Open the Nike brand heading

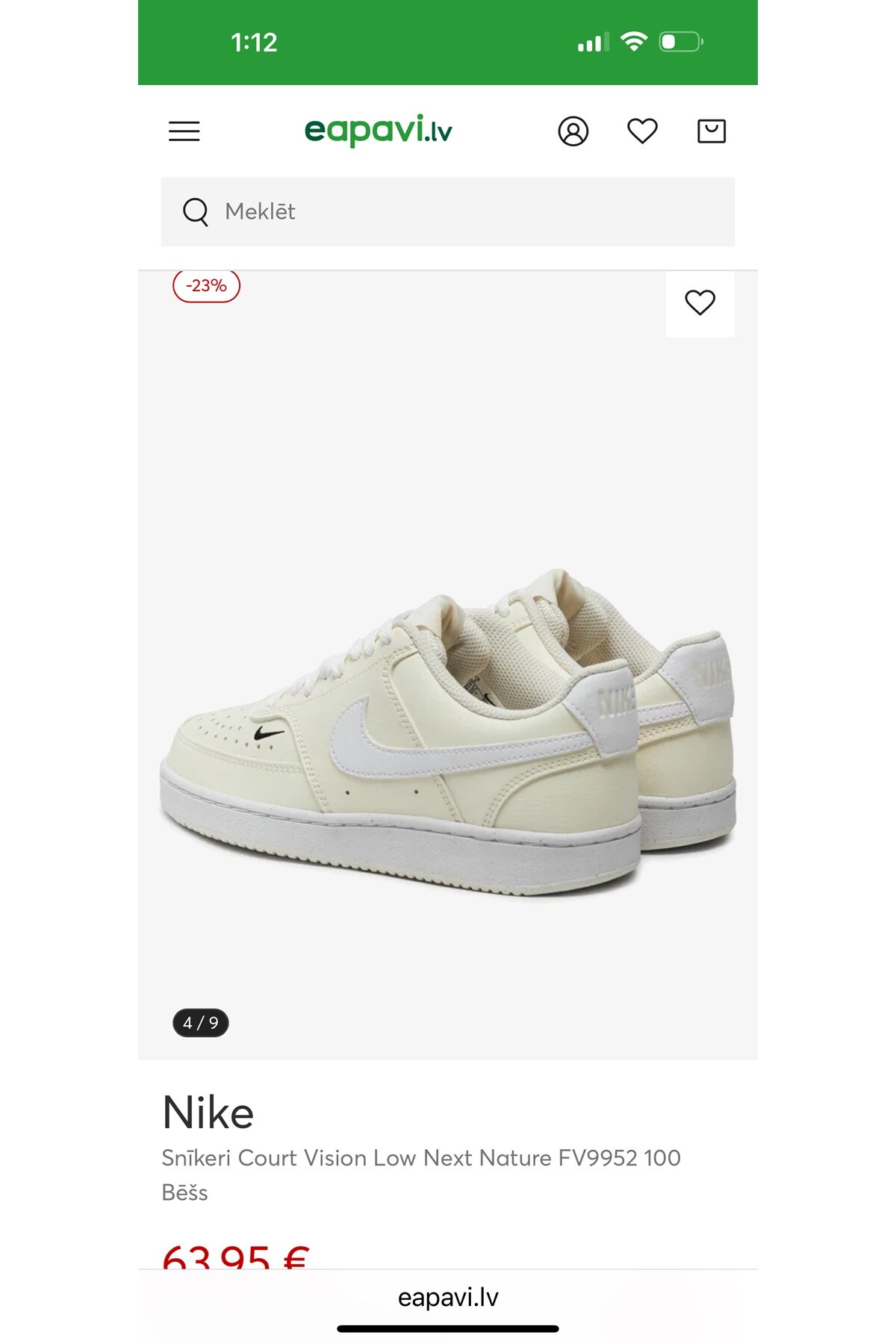[x=208, y=1113]
